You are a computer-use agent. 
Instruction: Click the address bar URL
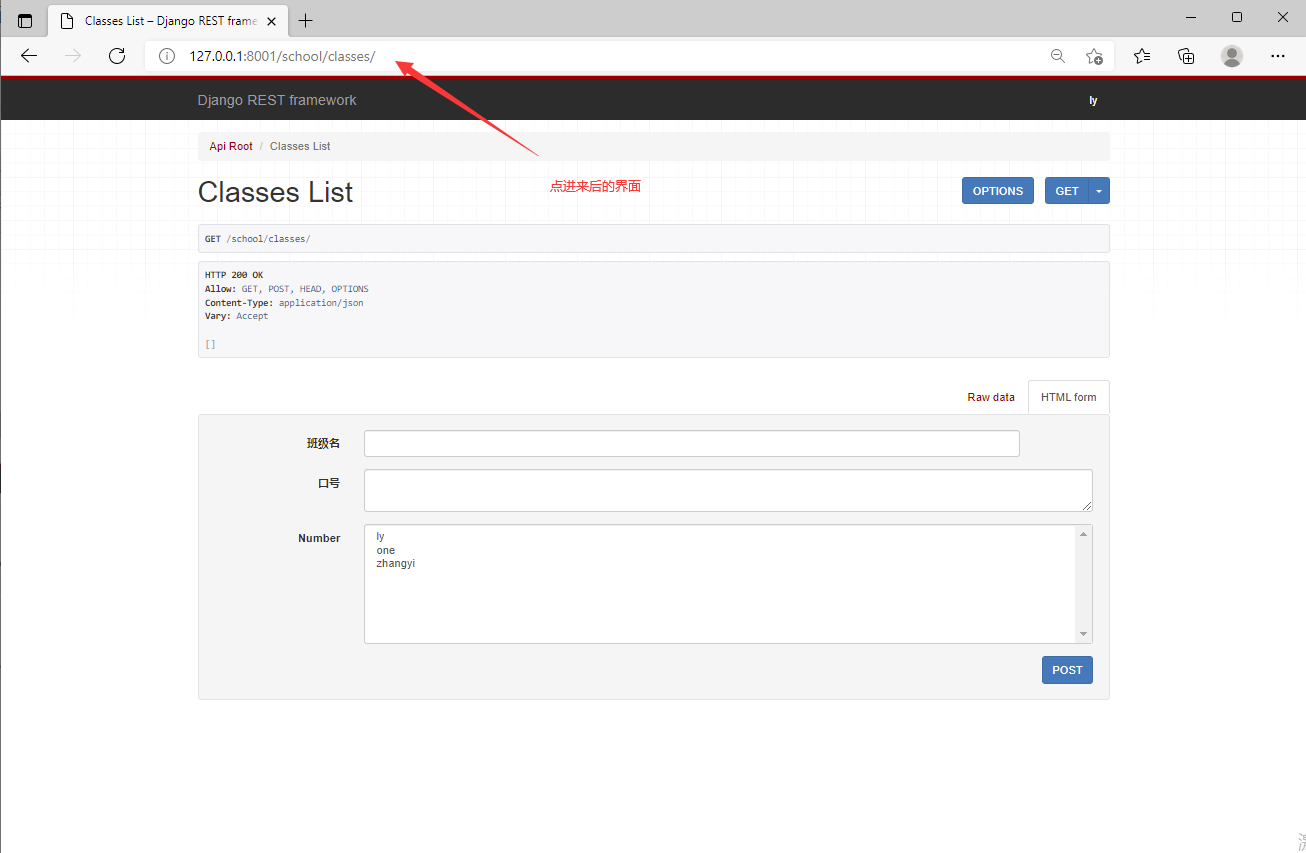coord(282,56)
